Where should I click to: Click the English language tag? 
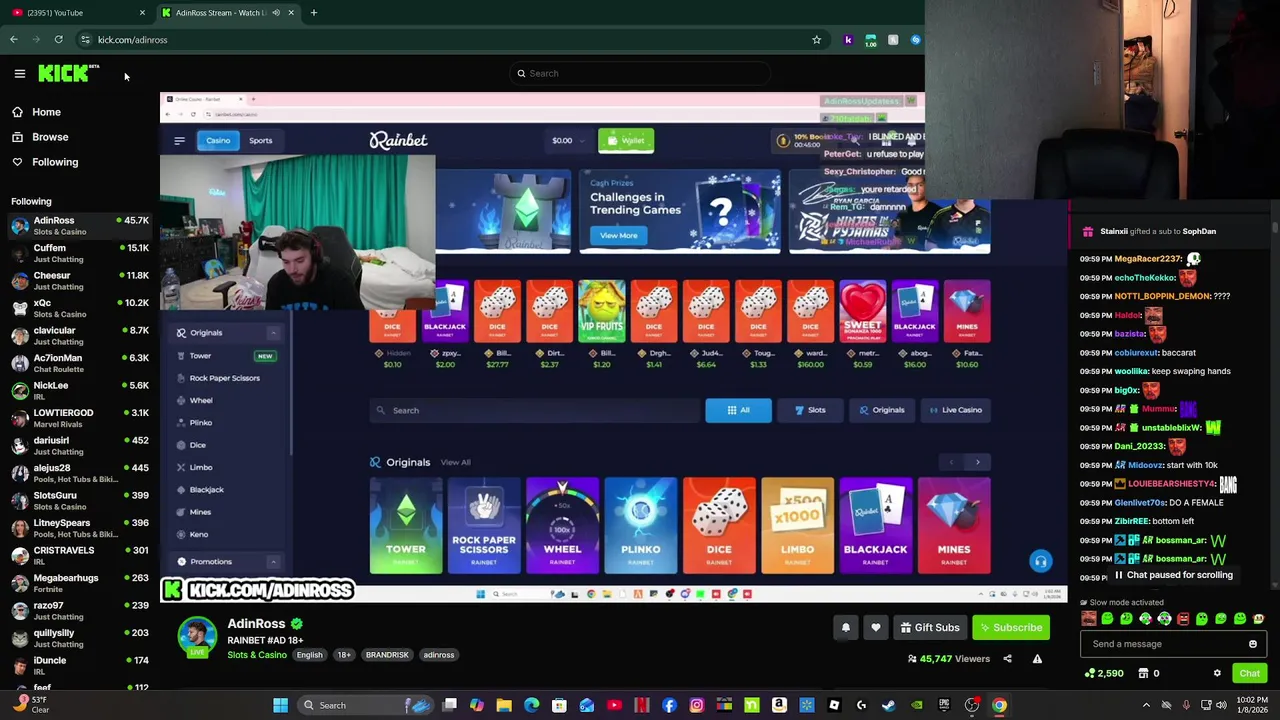tap(309, 655)
